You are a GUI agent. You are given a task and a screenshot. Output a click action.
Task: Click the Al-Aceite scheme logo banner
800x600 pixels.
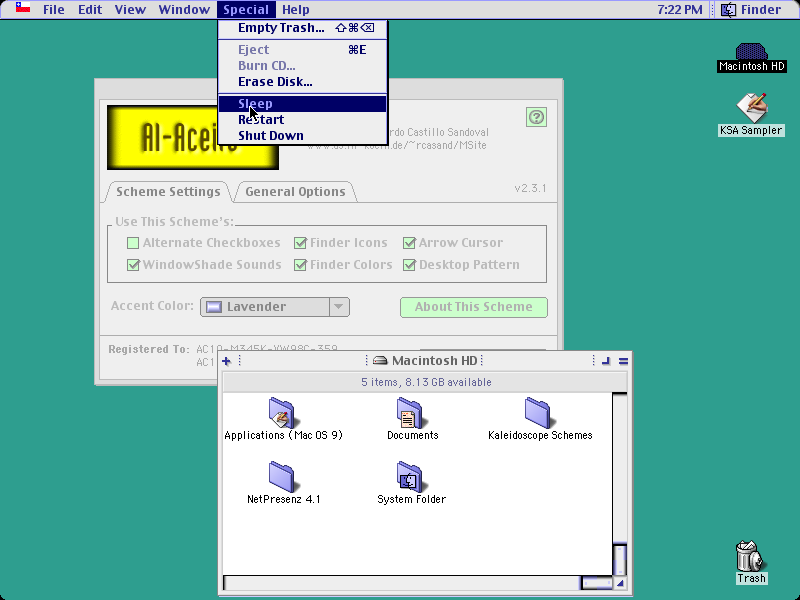[193, 137]
